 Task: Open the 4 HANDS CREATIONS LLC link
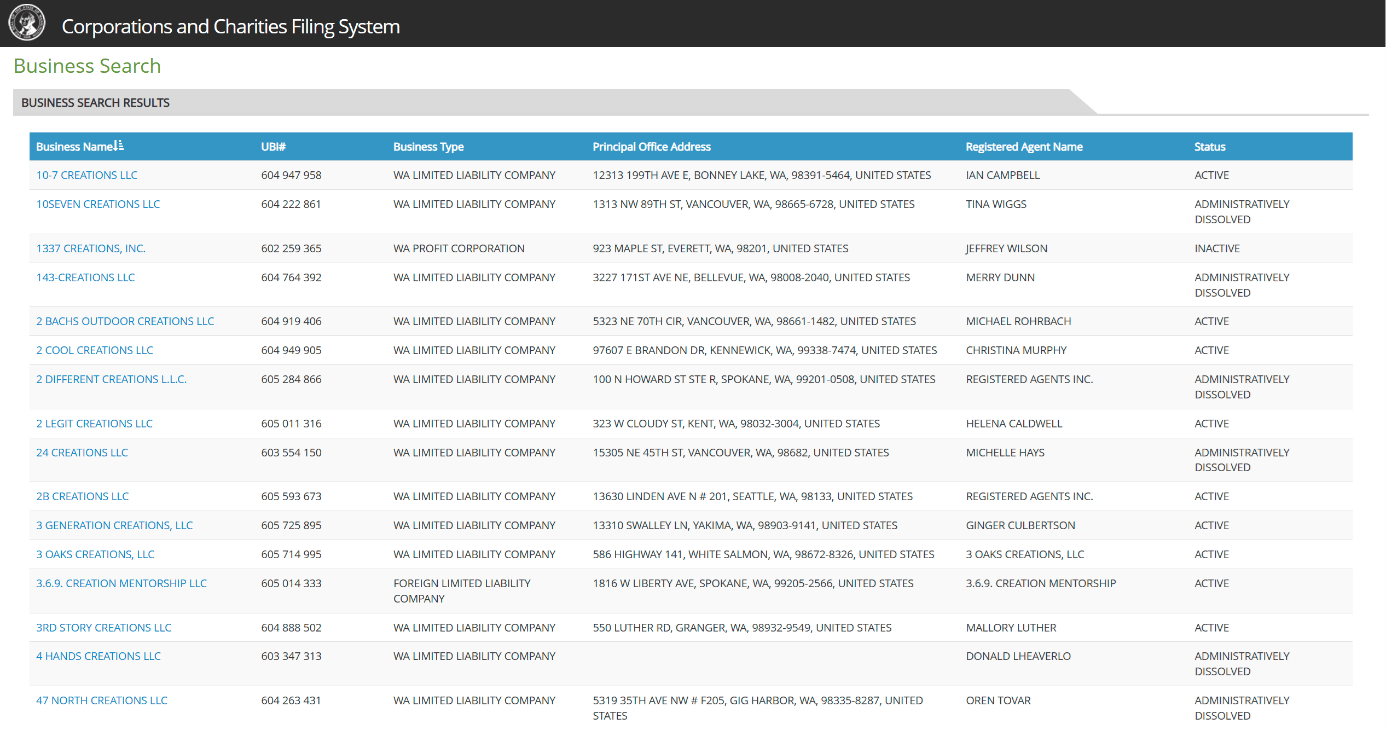click(98, 656)
